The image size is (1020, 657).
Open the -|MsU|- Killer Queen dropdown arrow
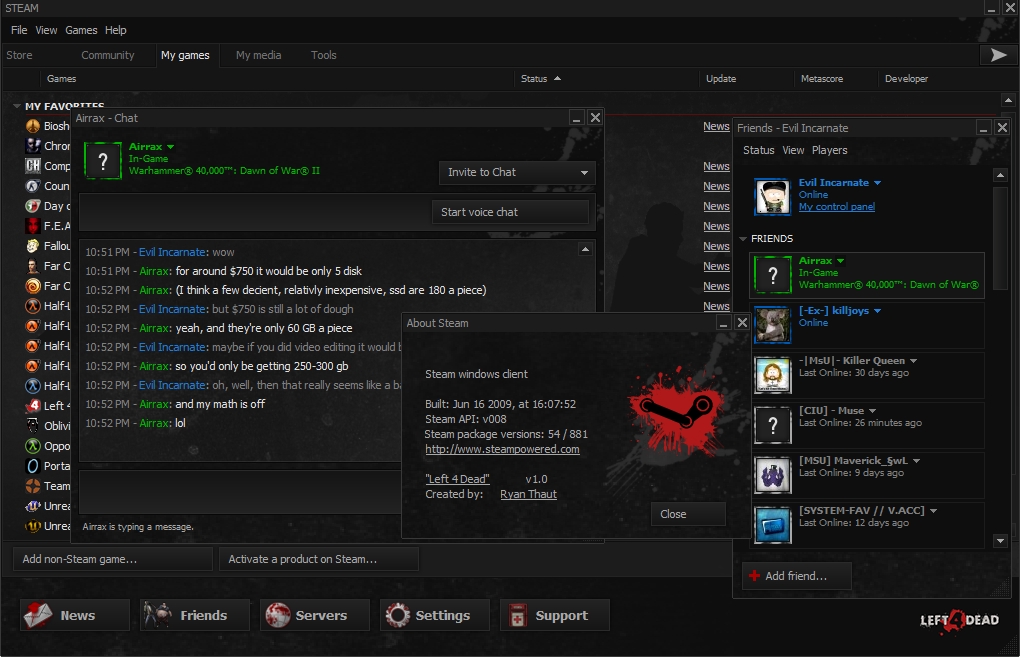913,361
